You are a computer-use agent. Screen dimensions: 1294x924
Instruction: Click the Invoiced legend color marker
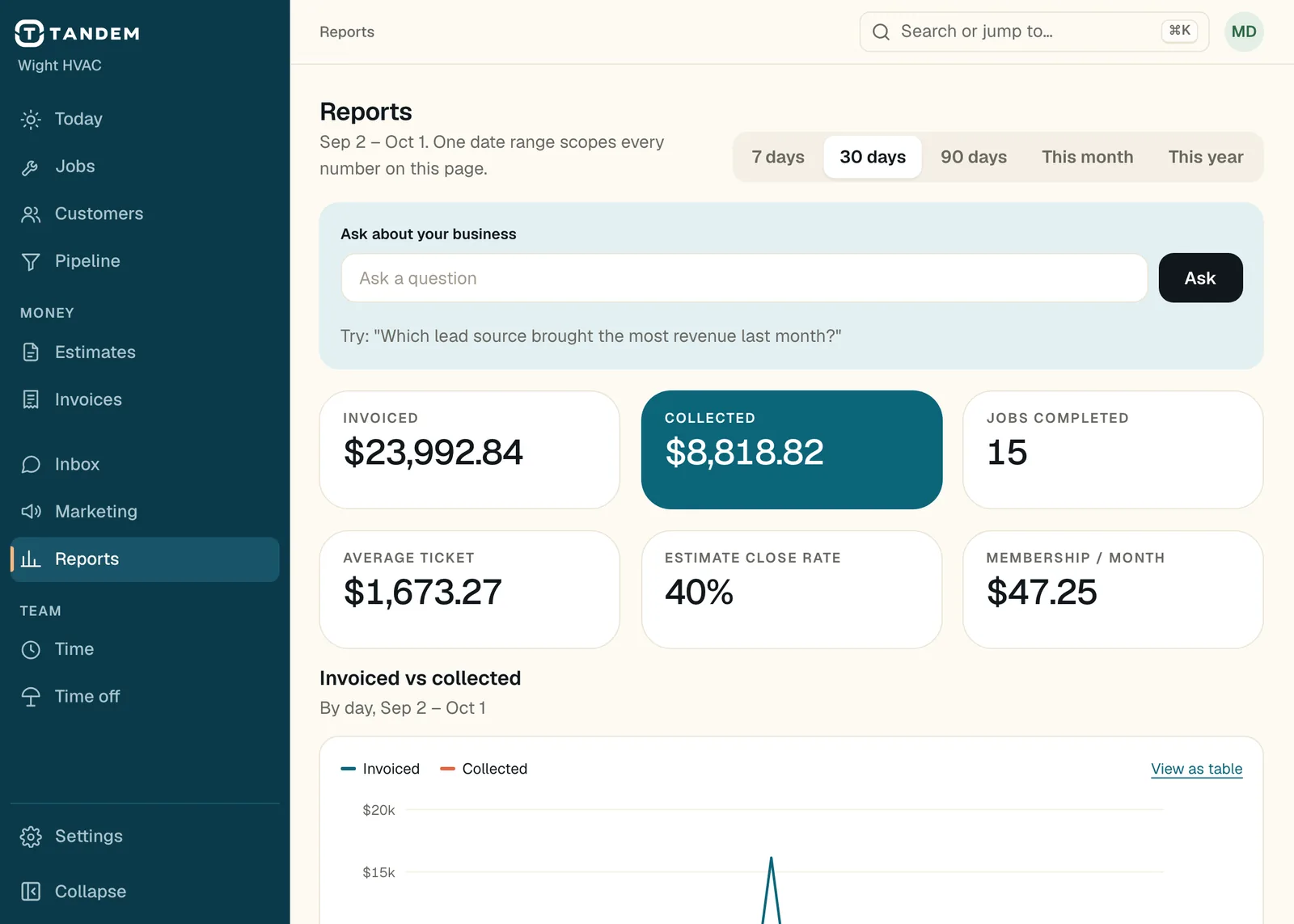point(349,769)
